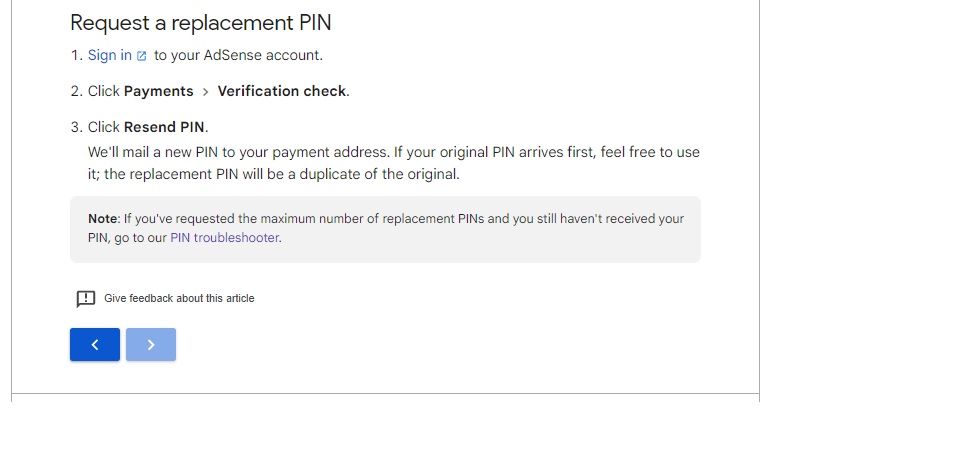Click the bold Verification check text

281,91
